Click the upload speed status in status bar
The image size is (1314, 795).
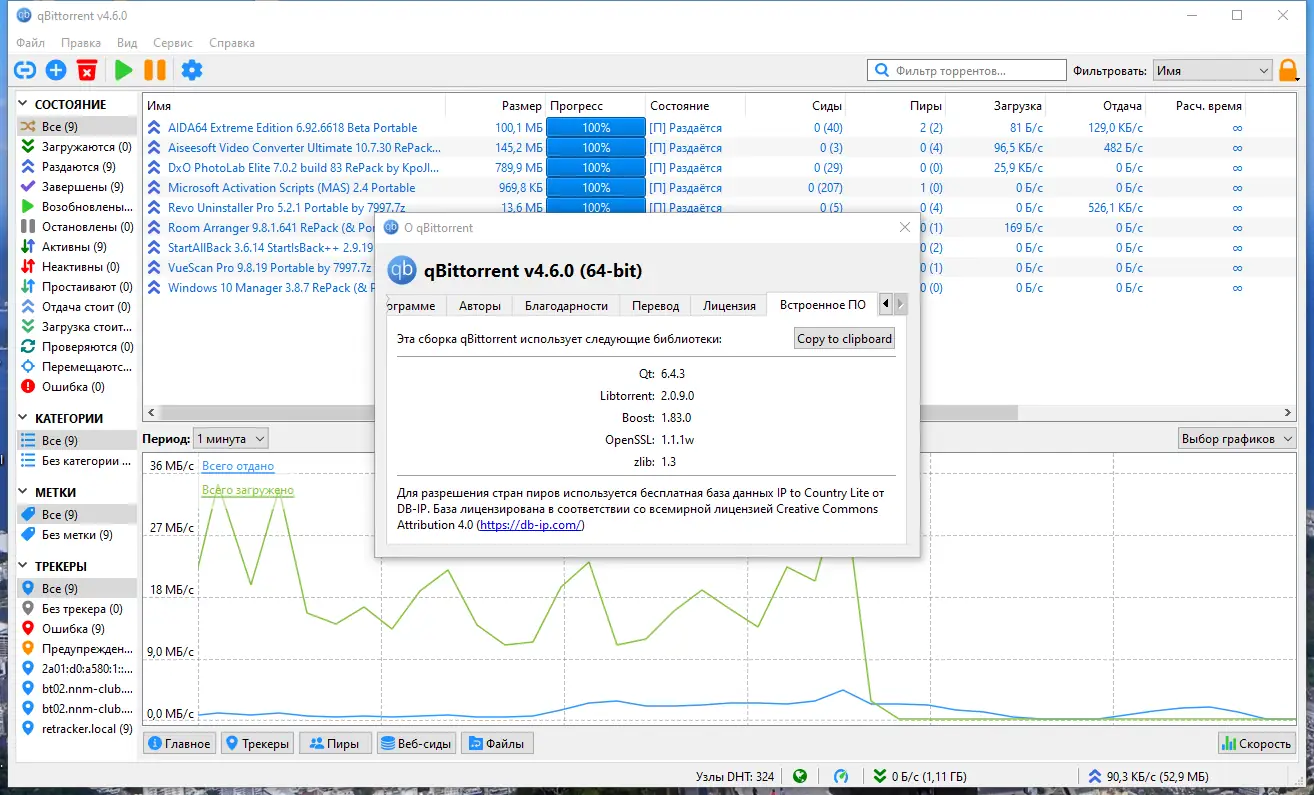(x=1146, y=777)
